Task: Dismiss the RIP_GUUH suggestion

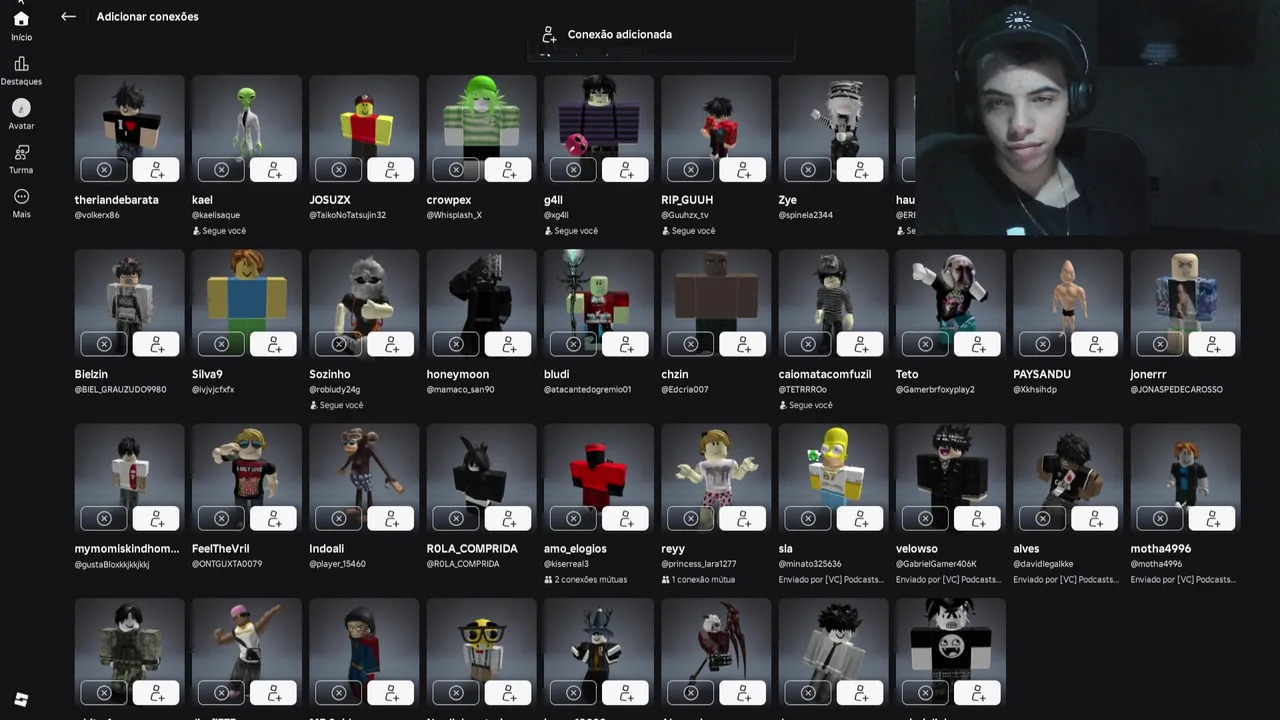Action: pos(691,170)
